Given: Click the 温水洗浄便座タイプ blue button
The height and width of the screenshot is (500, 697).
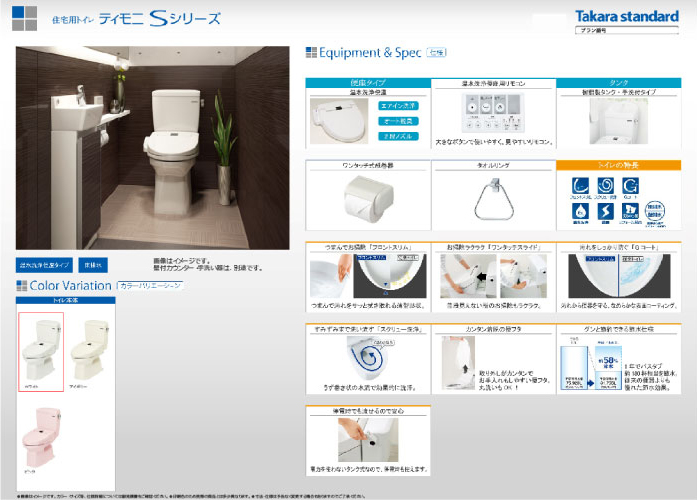Looking at the screenshot, I should (44, 265).
